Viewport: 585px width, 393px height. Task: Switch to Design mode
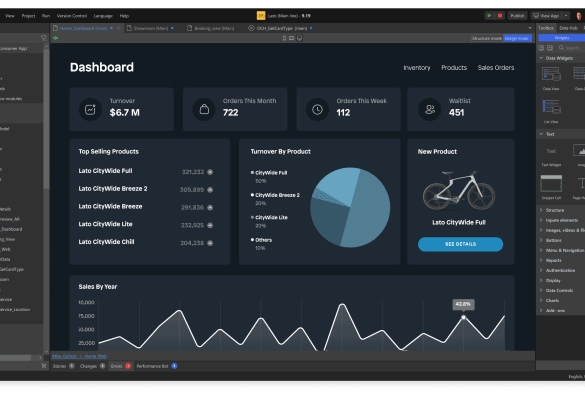[x=517, y=38]
